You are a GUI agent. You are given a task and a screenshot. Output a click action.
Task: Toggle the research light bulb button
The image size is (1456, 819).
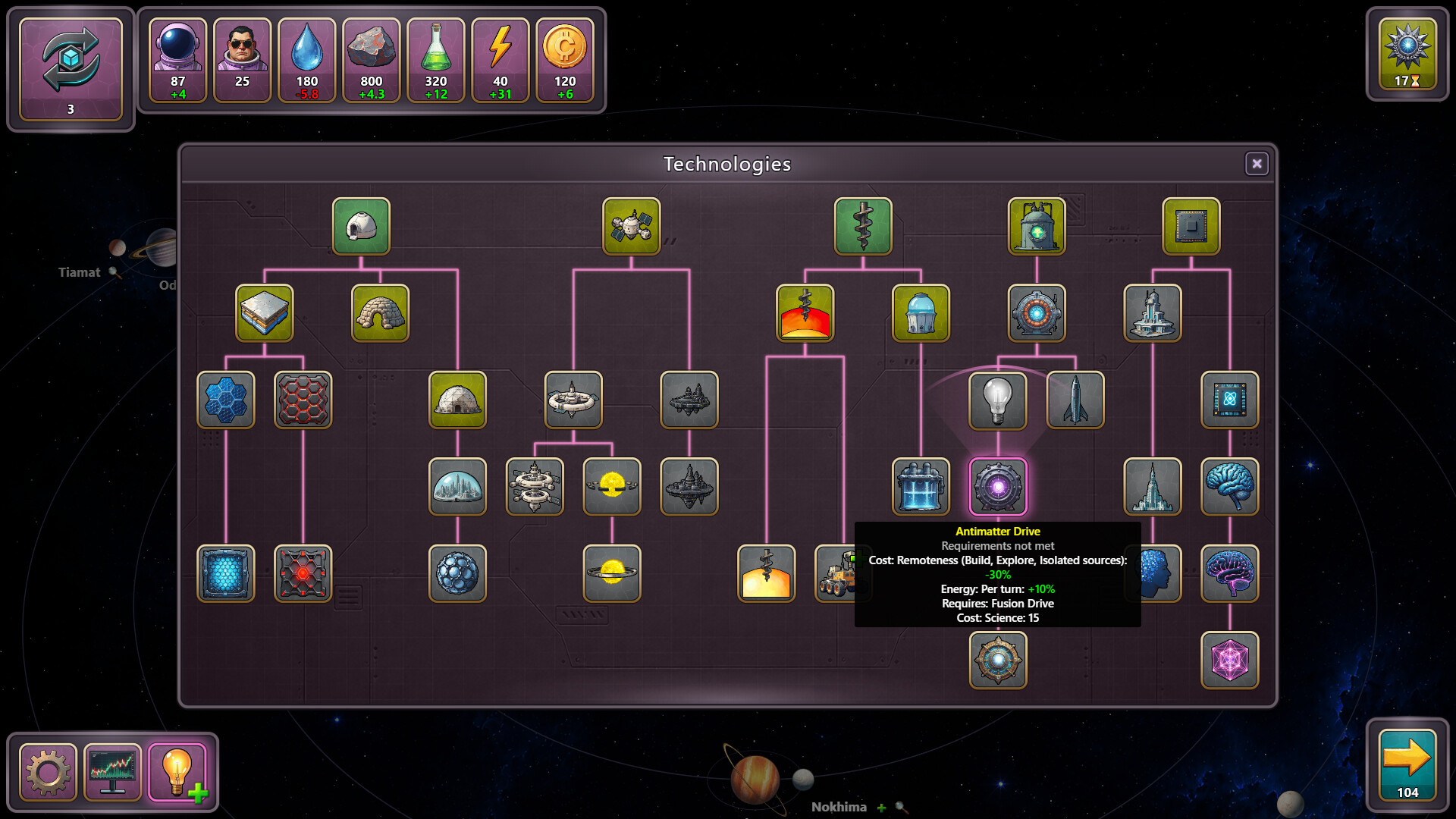(177, 773)
